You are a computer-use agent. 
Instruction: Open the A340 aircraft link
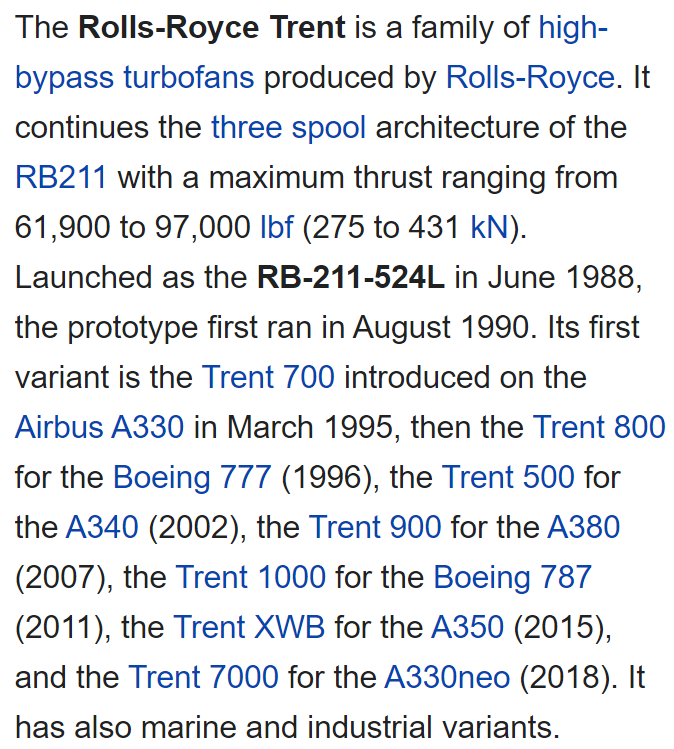102,527
